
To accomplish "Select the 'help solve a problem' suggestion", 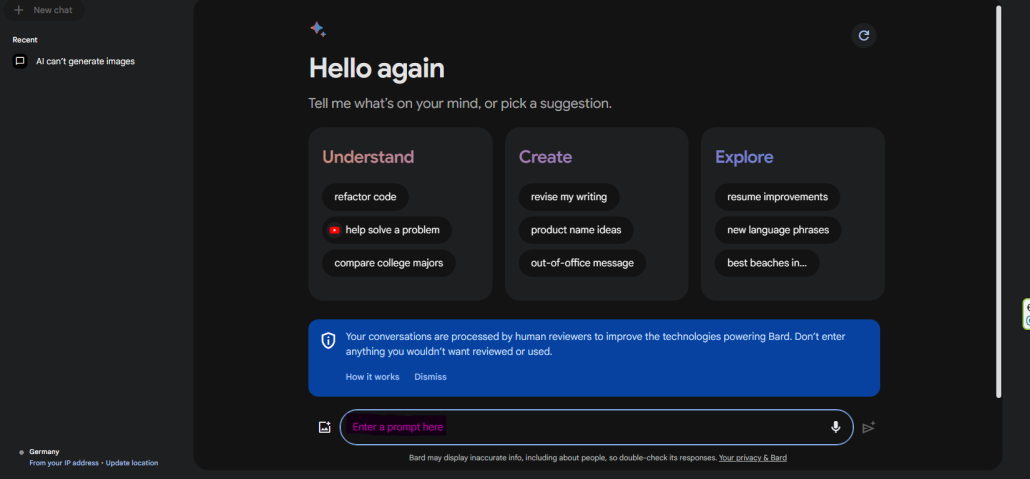I will point(387,230).
